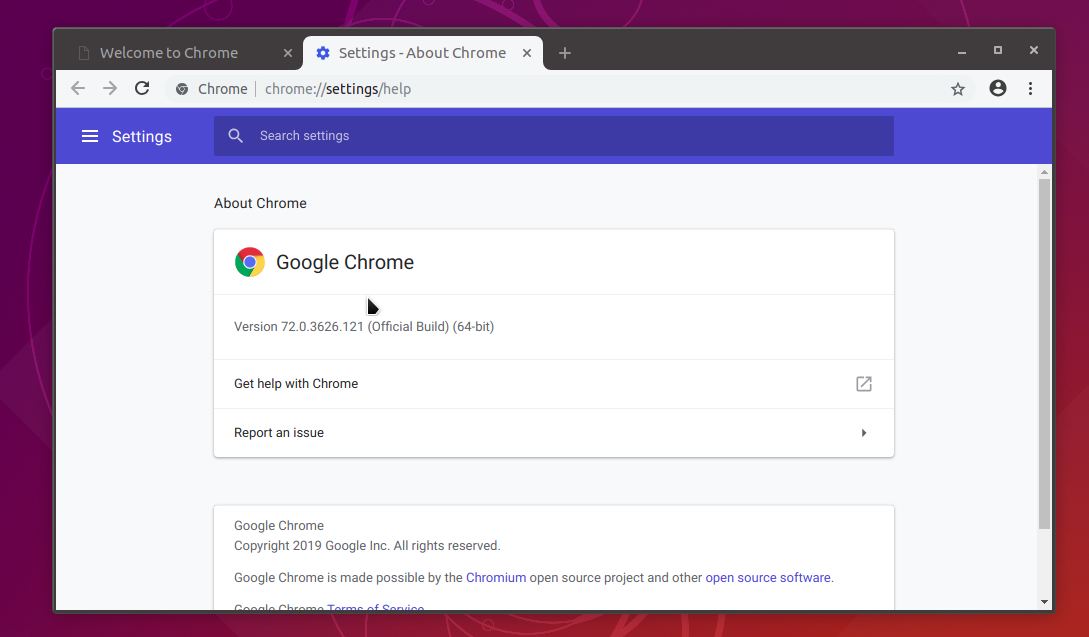Screen dimensions: 1089x637
Task: Expand the Report an issue arrow
Action: pos(864,433)
